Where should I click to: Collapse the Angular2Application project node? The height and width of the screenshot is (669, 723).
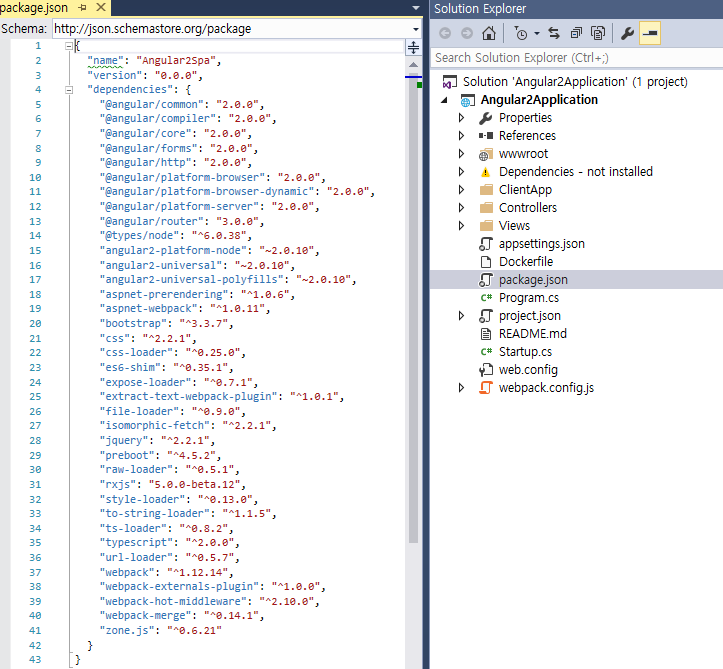tap(444, 100)
